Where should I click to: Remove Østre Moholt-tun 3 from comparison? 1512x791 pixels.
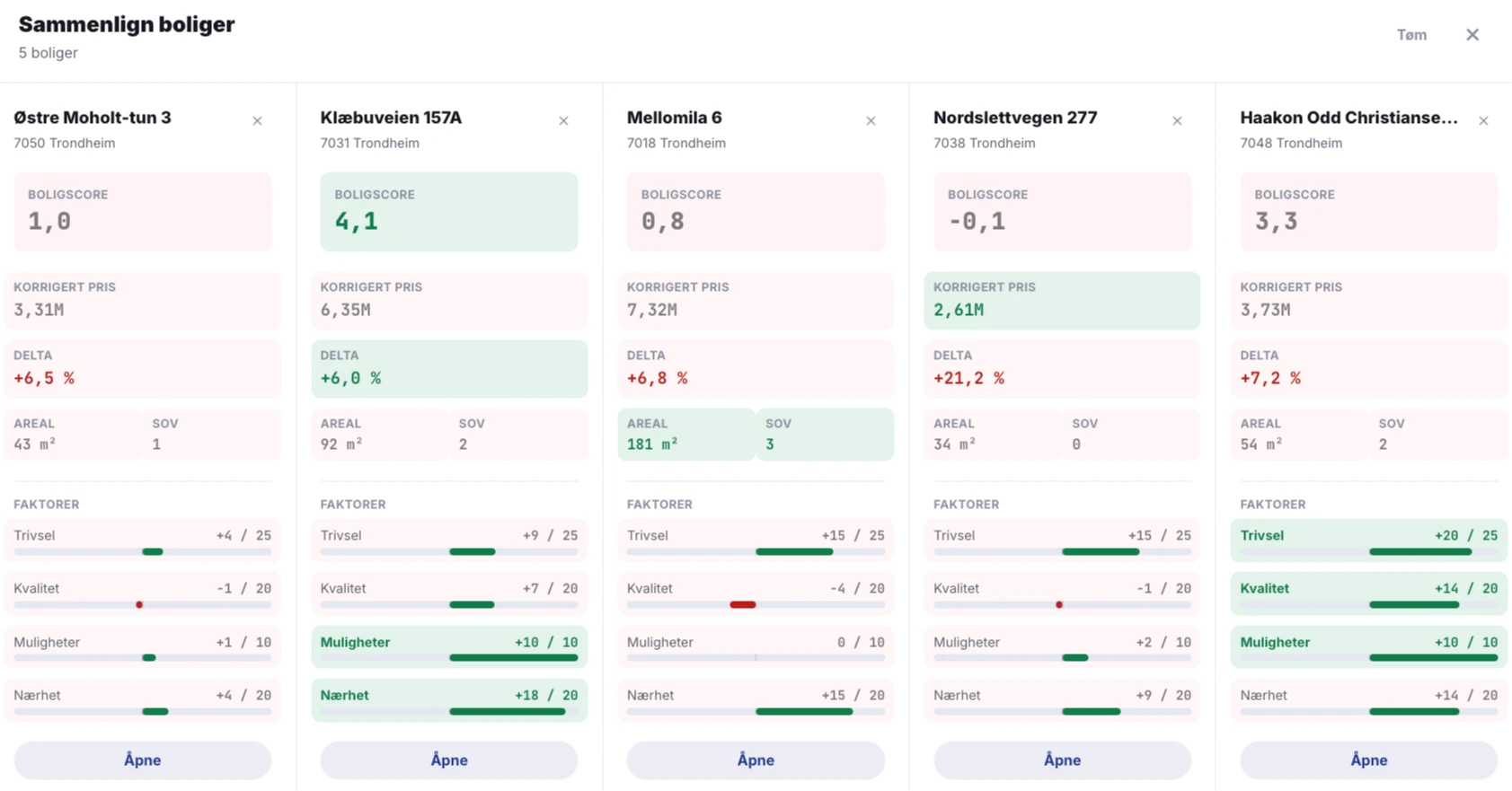[x=257, y=120]
